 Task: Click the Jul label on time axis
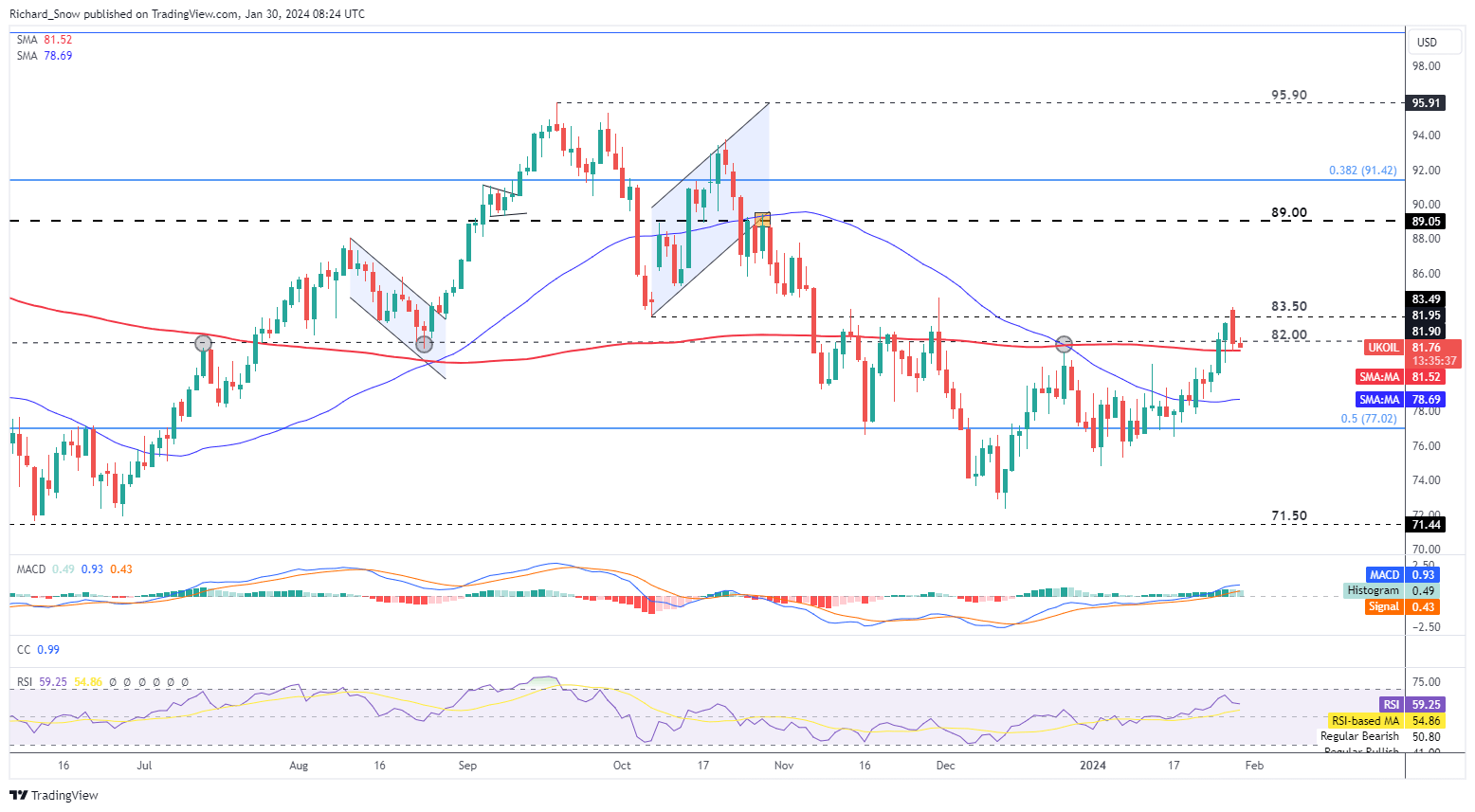tap(144, 765)
